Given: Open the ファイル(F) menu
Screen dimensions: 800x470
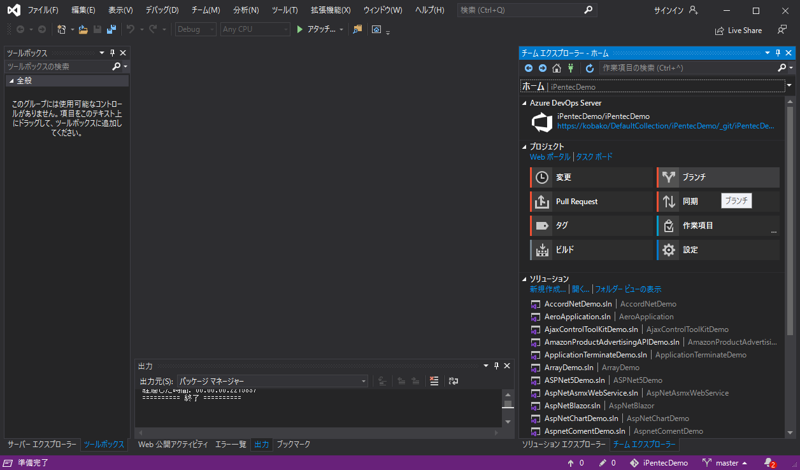Looking at the screenshot, I should click(43, 10).
